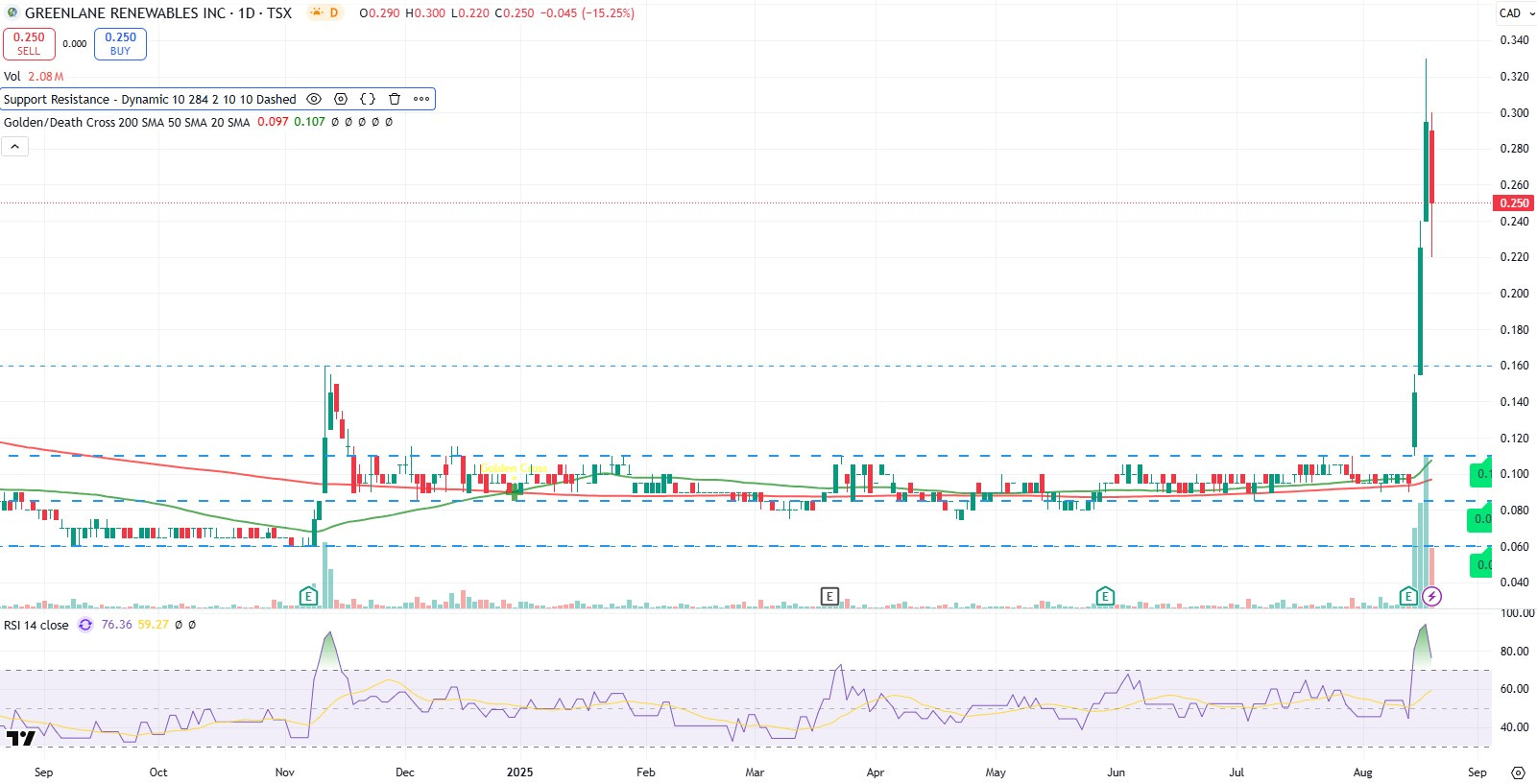The height and width of the screenshot is (784, 1537).
Task: Open source code of Support Resistance indicator
Action: pyautogui.click(x=368, y=99)
